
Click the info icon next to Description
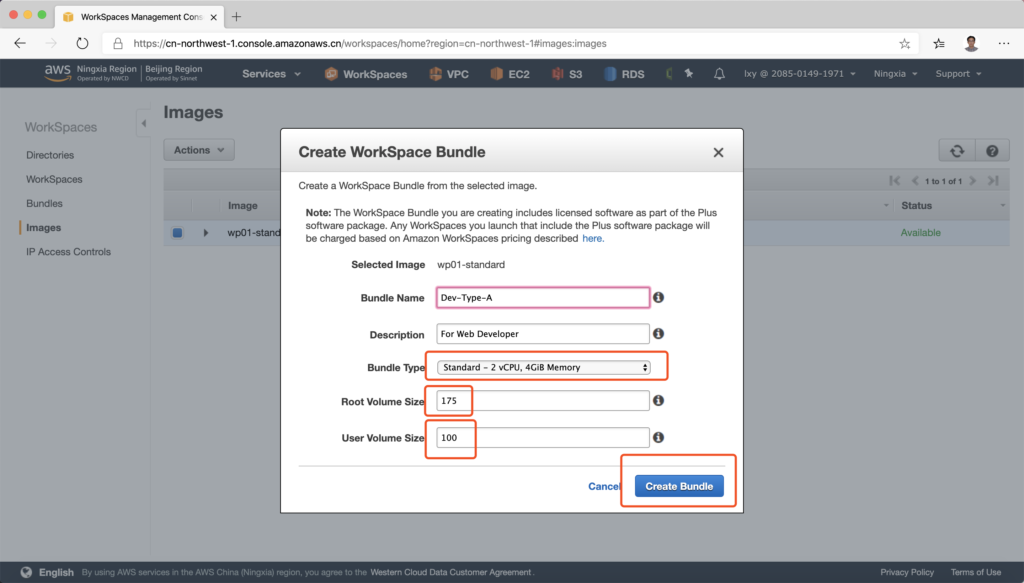pyautogui.click(x=659, y=334)
